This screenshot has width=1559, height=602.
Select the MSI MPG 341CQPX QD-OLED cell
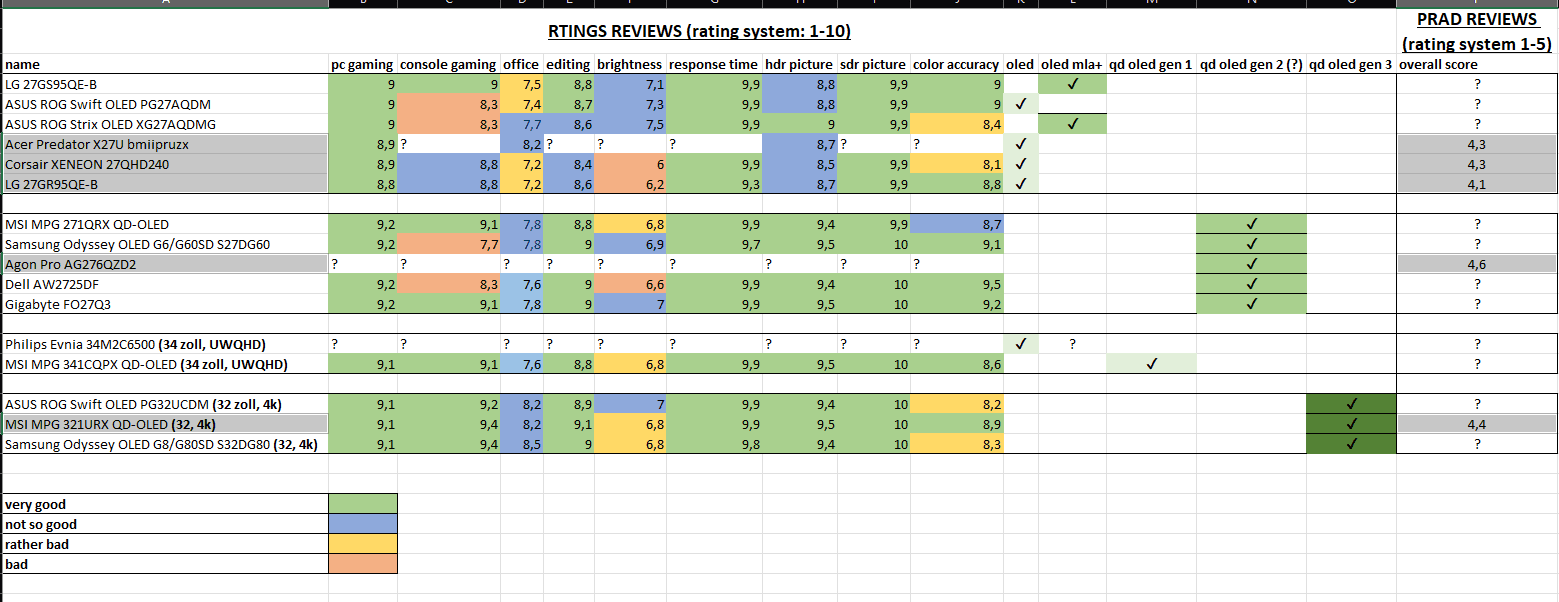click(x=165, y=364)
